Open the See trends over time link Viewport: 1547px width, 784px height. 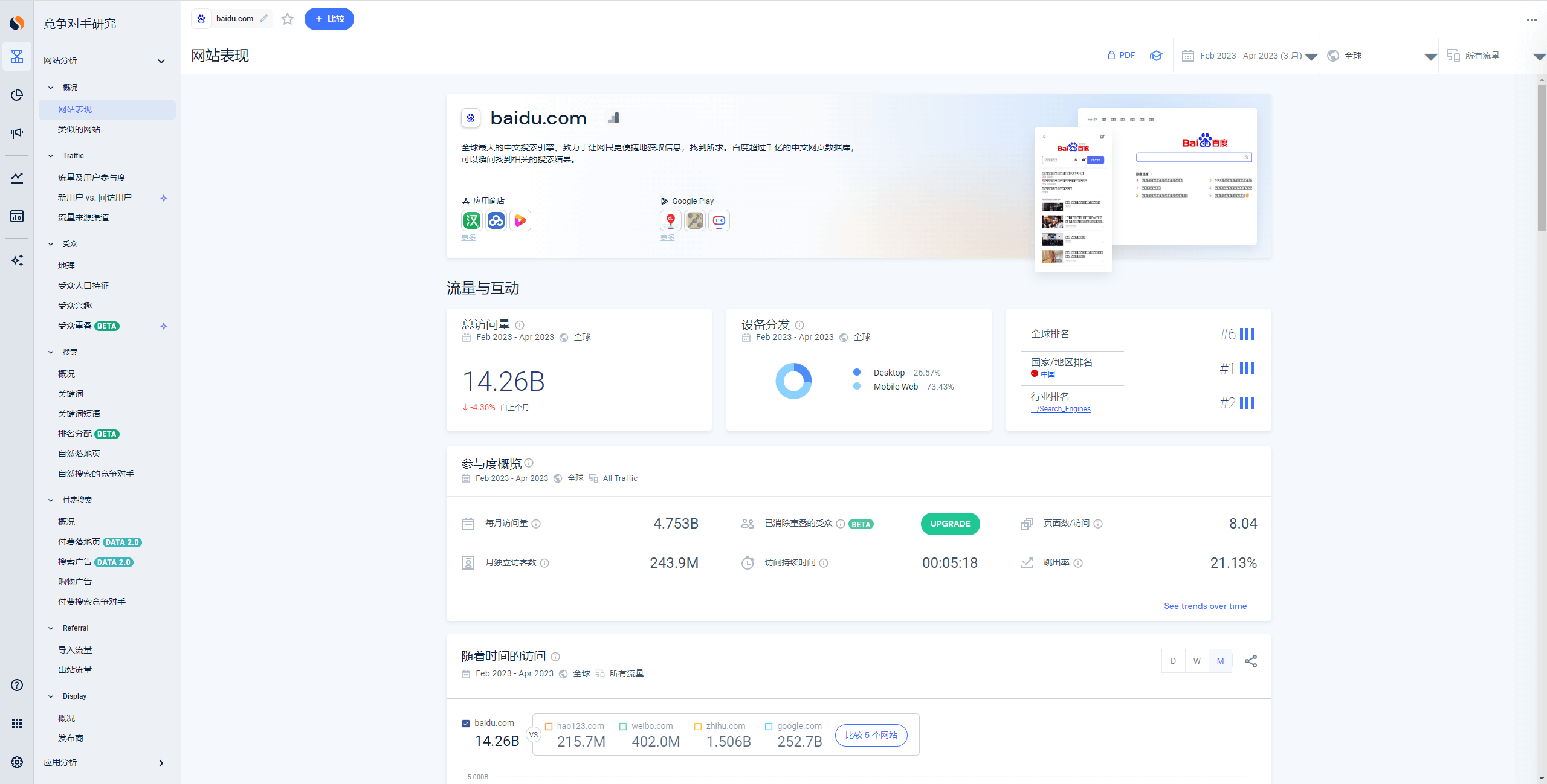(x=1205, y=606)
